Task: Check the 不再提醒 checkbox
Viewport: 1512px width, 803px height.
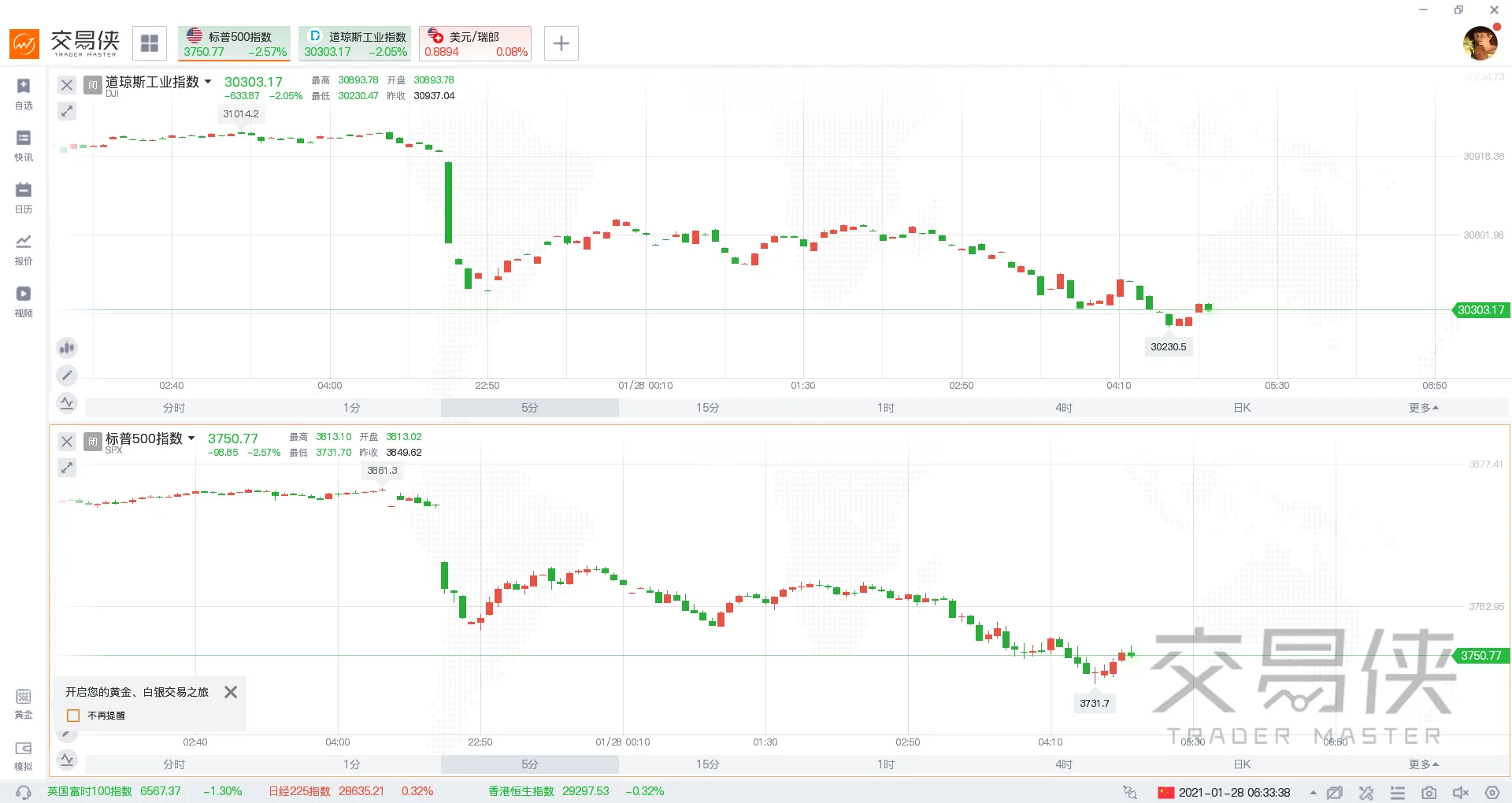Action: tap(73, 716)
